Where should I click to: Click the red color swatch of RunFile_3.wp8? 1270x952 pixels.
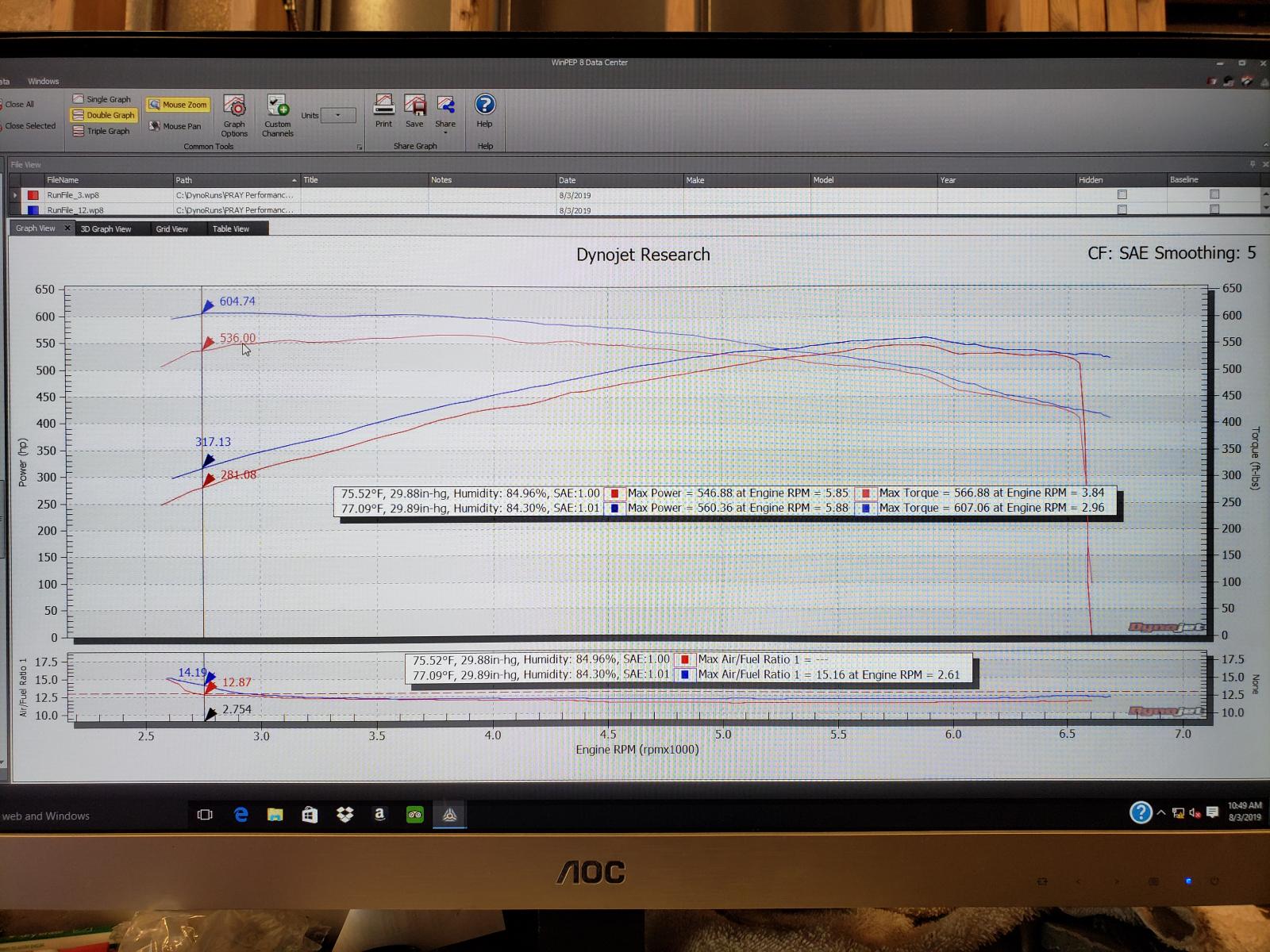coord(33,195)
